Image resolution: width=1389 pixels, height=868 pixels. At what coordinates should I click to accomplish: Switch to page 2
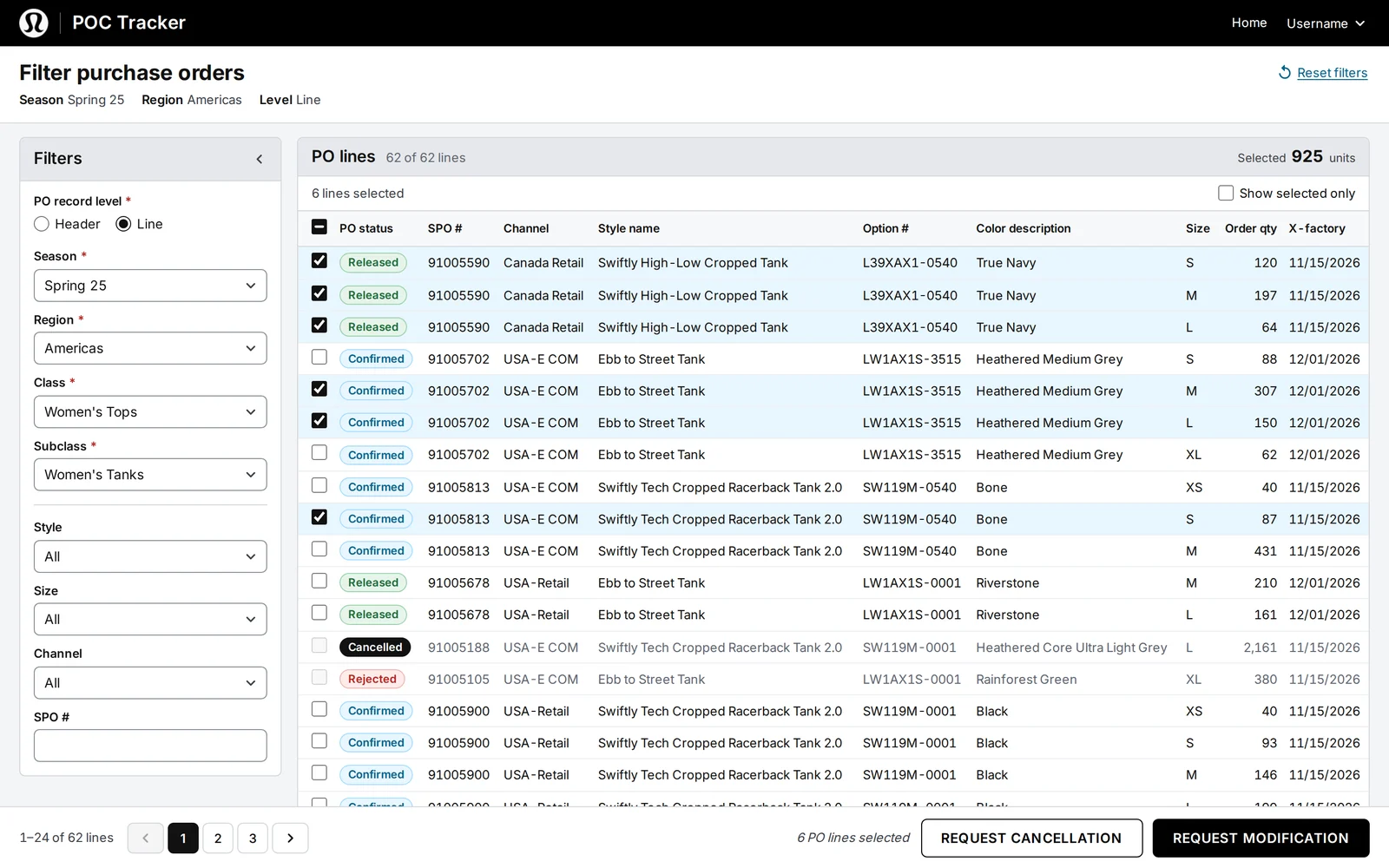click(218, 838)
